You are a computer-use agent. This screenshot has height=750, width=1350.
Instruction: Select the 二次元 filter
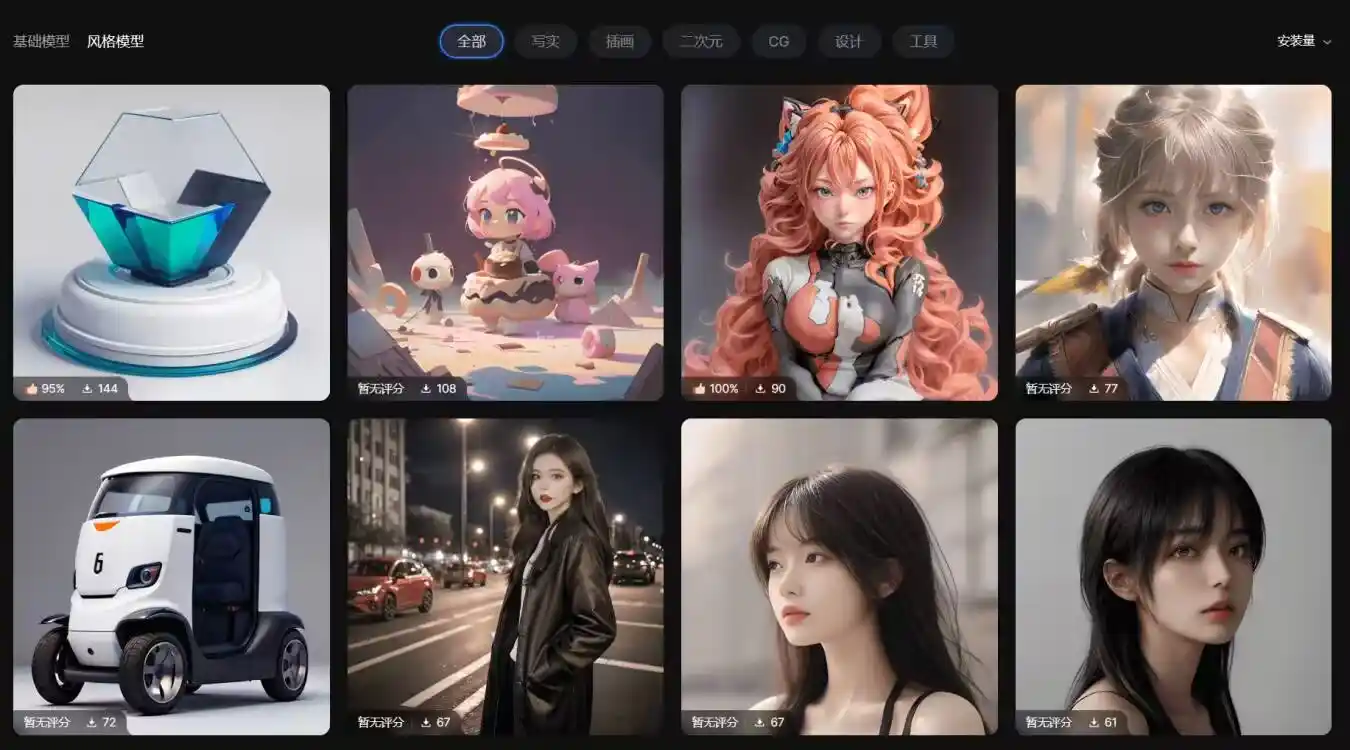701,41
